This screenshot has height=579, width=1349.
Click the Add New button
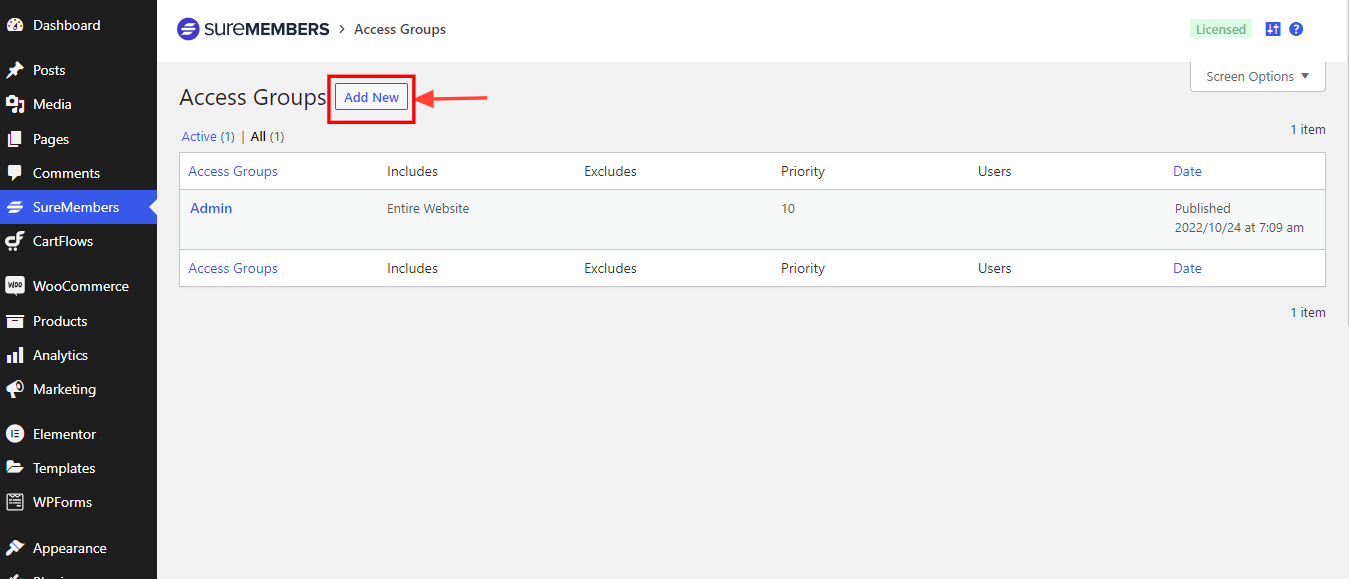371,97
